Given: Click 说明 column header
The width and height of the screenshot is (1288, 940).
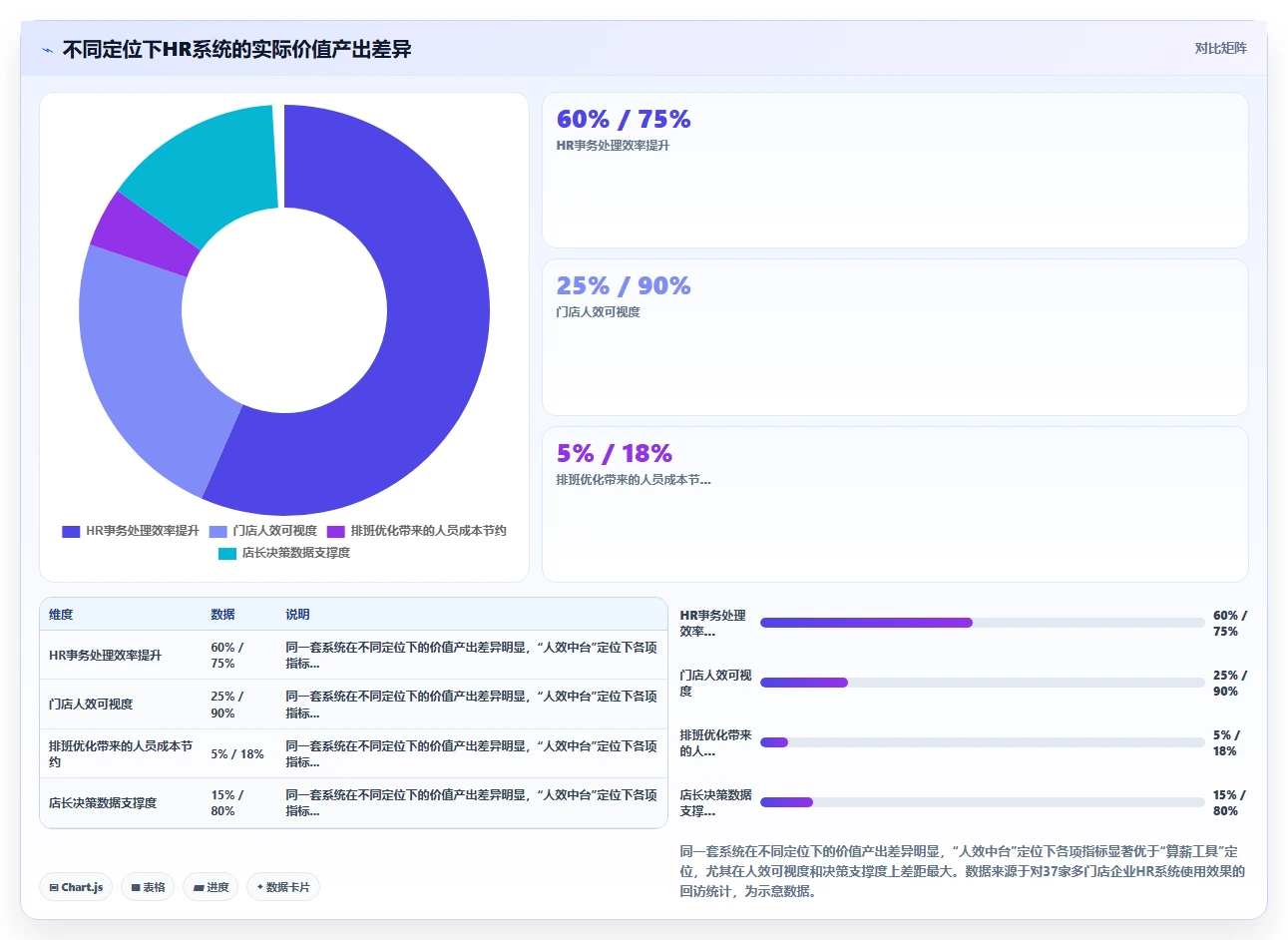Looking at the screenshot, I should (x=297, y=615).
